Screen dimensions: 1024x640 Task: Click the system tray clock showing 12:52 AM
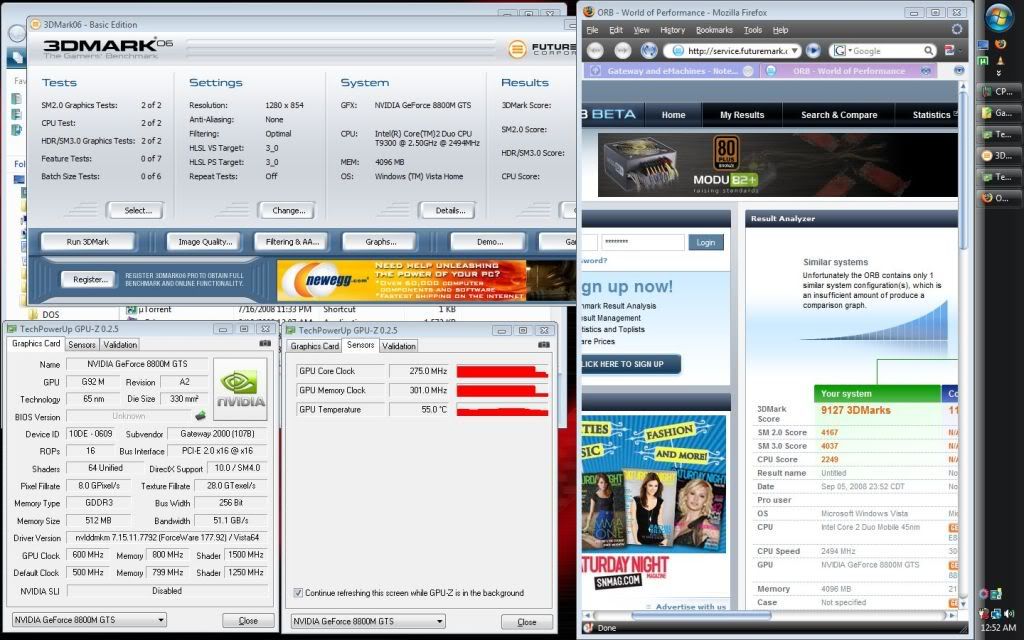coord(999,628)
